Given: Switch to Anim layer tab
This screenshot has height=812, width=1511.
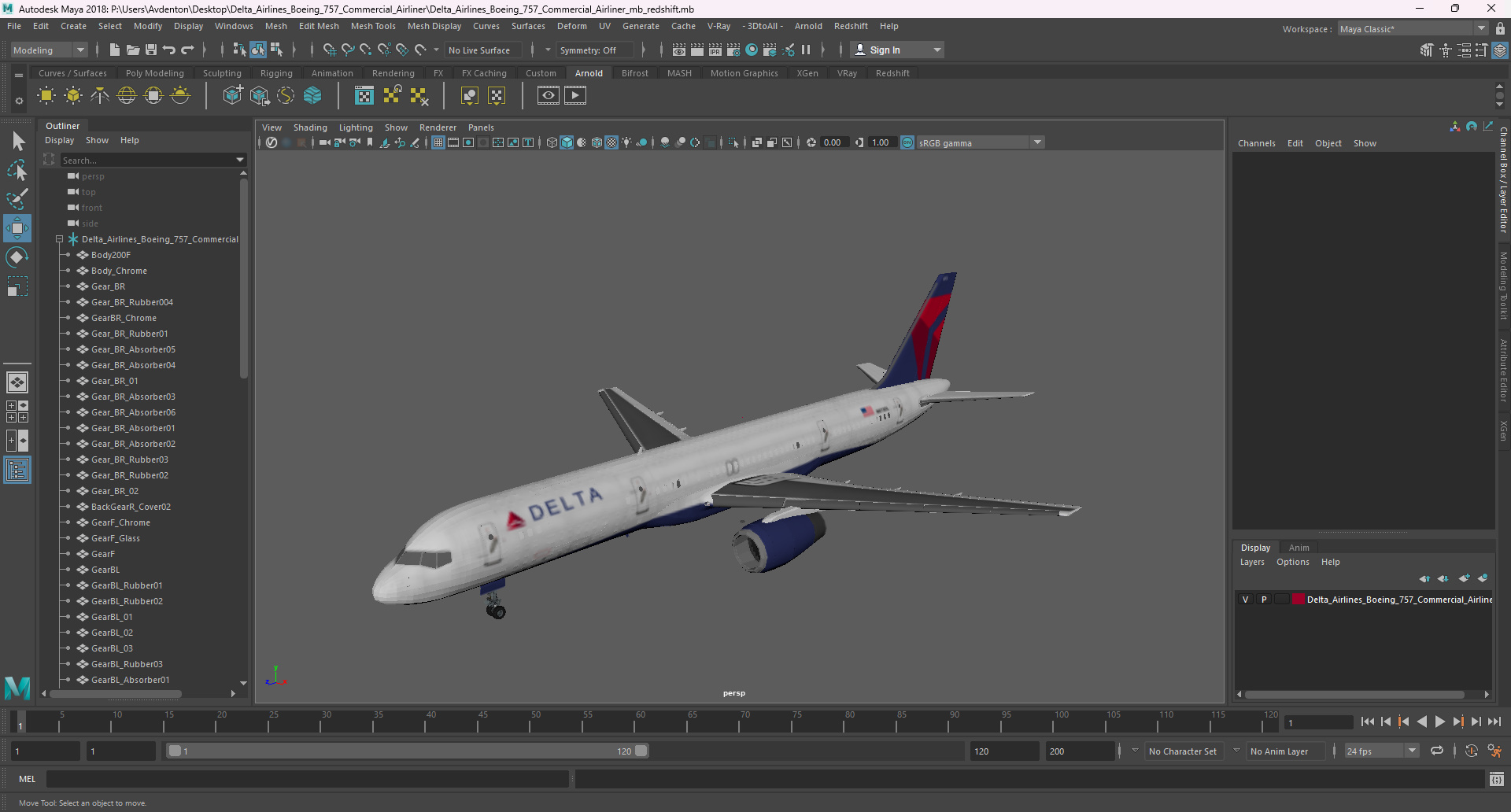Looking at the screenshot, I should coord(1299,548).
